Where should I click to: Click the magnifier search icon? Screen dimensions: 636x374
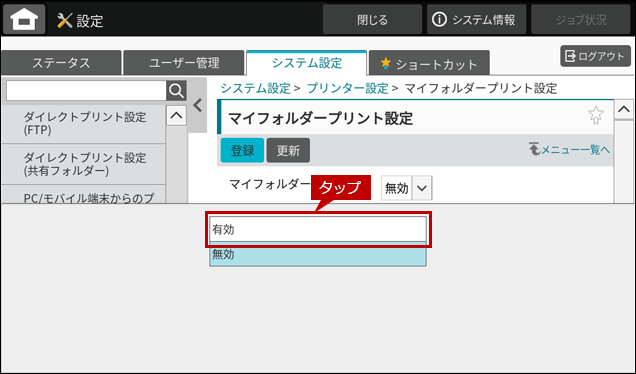pos(176,90)
